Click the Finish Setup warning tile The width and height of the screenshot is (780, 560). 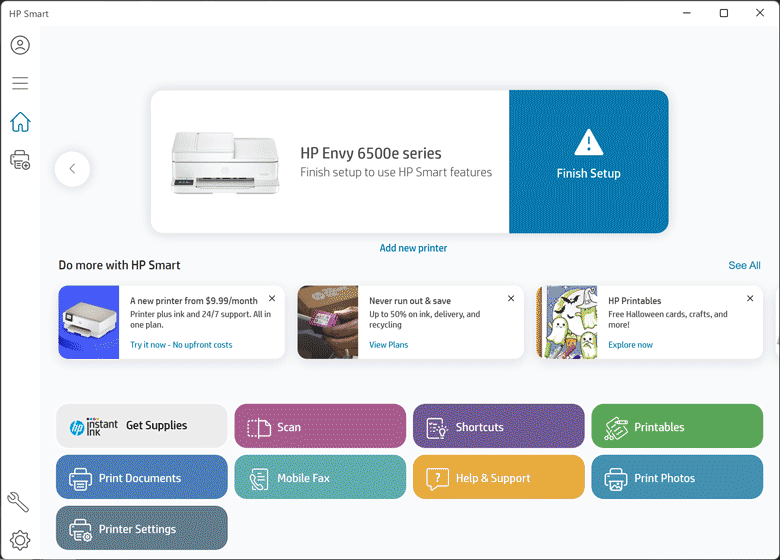(x=588, y=162)
